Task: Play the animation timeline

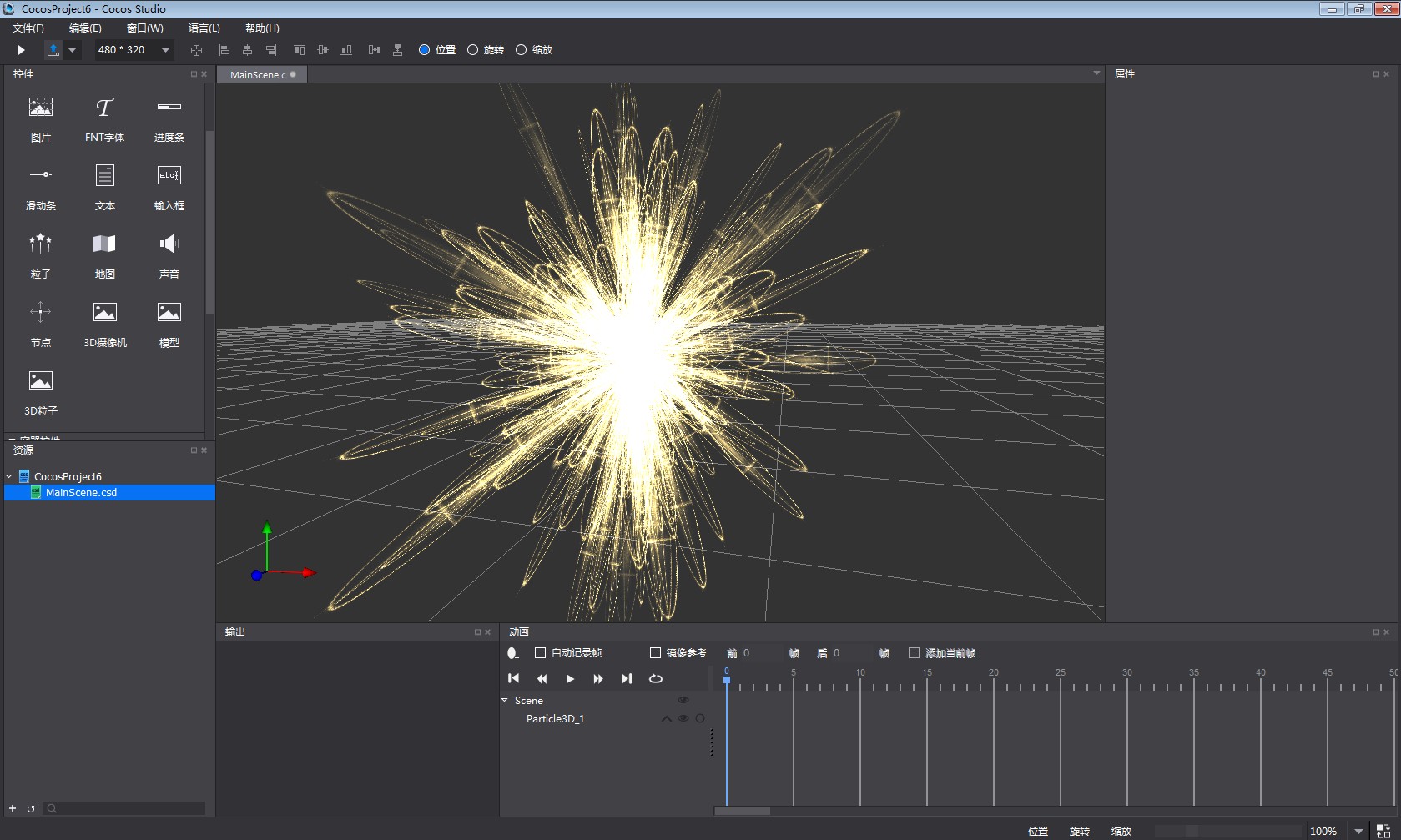Action: [570, 678]
